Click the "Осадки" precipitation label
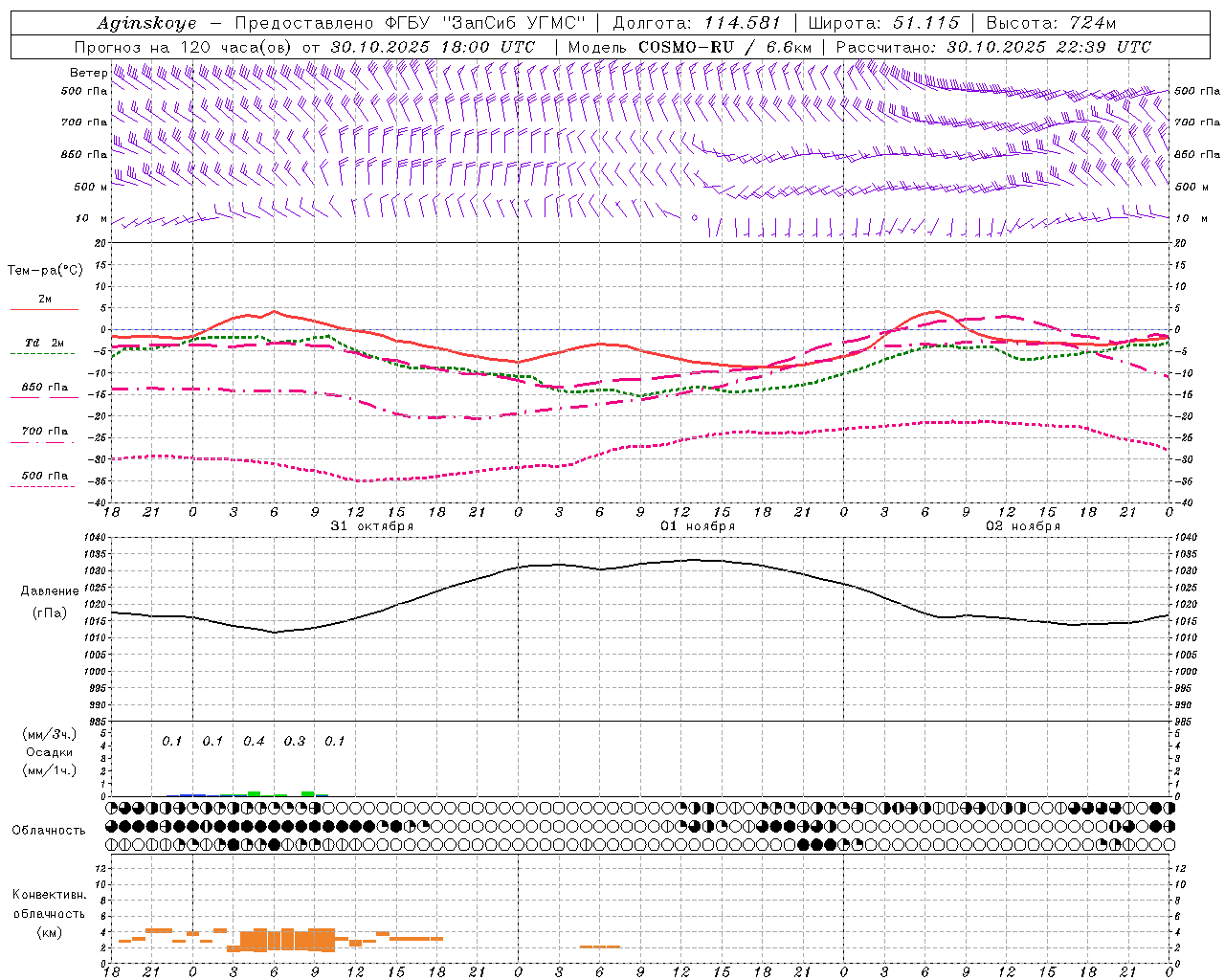This screenshot has width=1225, height=980. (x=50, y=753)
